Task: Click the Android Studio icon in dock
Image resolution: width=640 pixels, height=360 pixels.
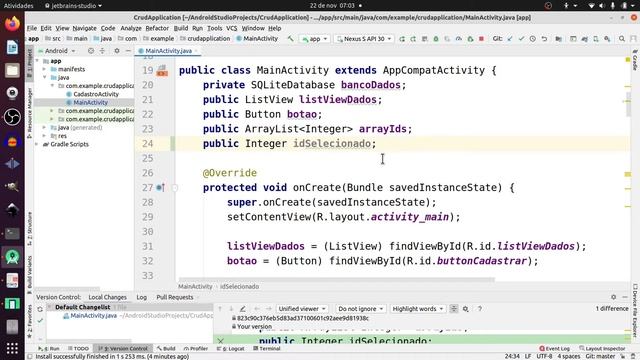Action: (x=12, y=257)
